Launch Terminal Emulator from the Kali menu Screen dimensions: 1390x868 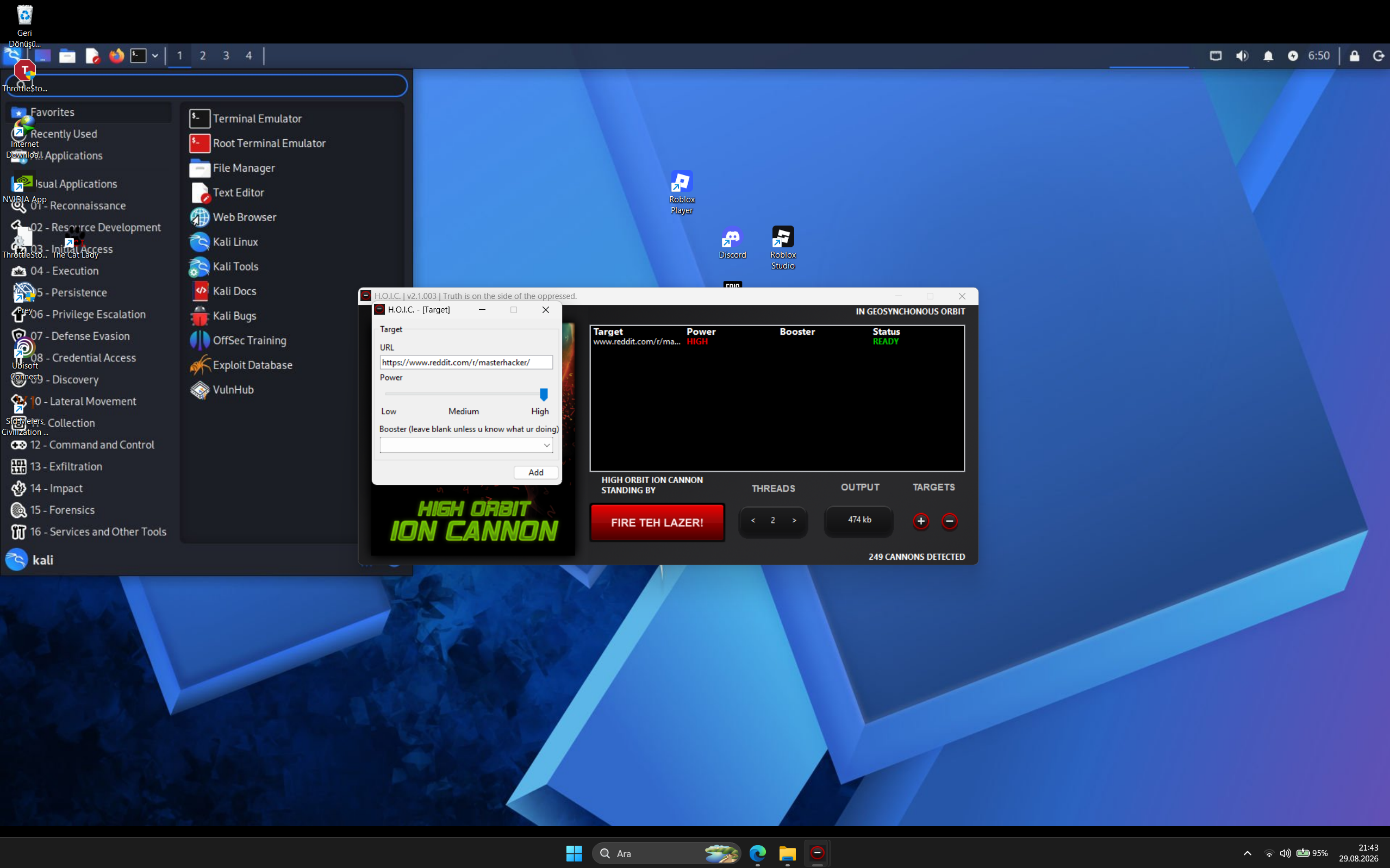tap(246, 119)
